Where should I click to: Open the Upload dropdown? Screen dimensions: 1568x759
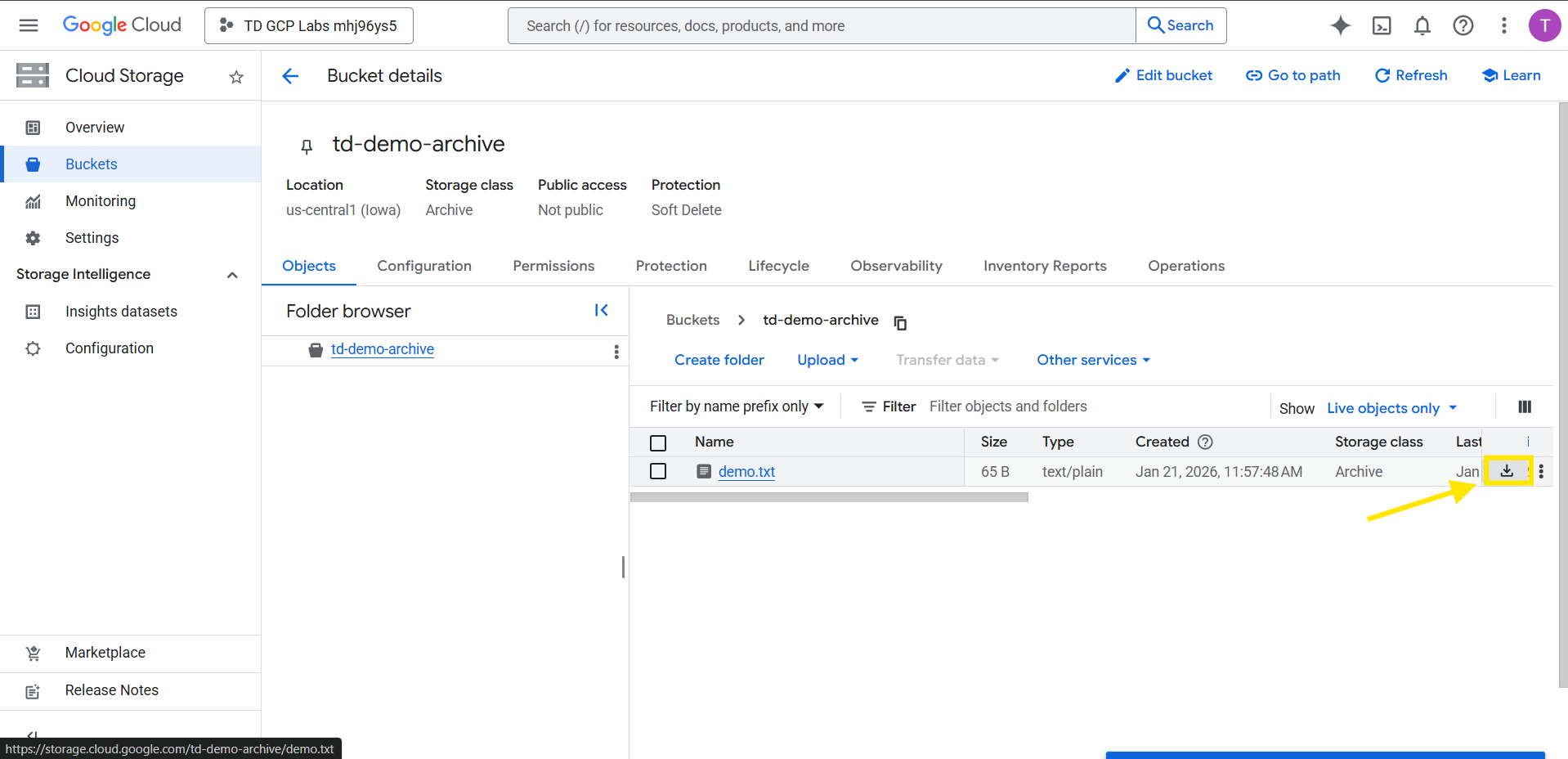pos(827,360)
